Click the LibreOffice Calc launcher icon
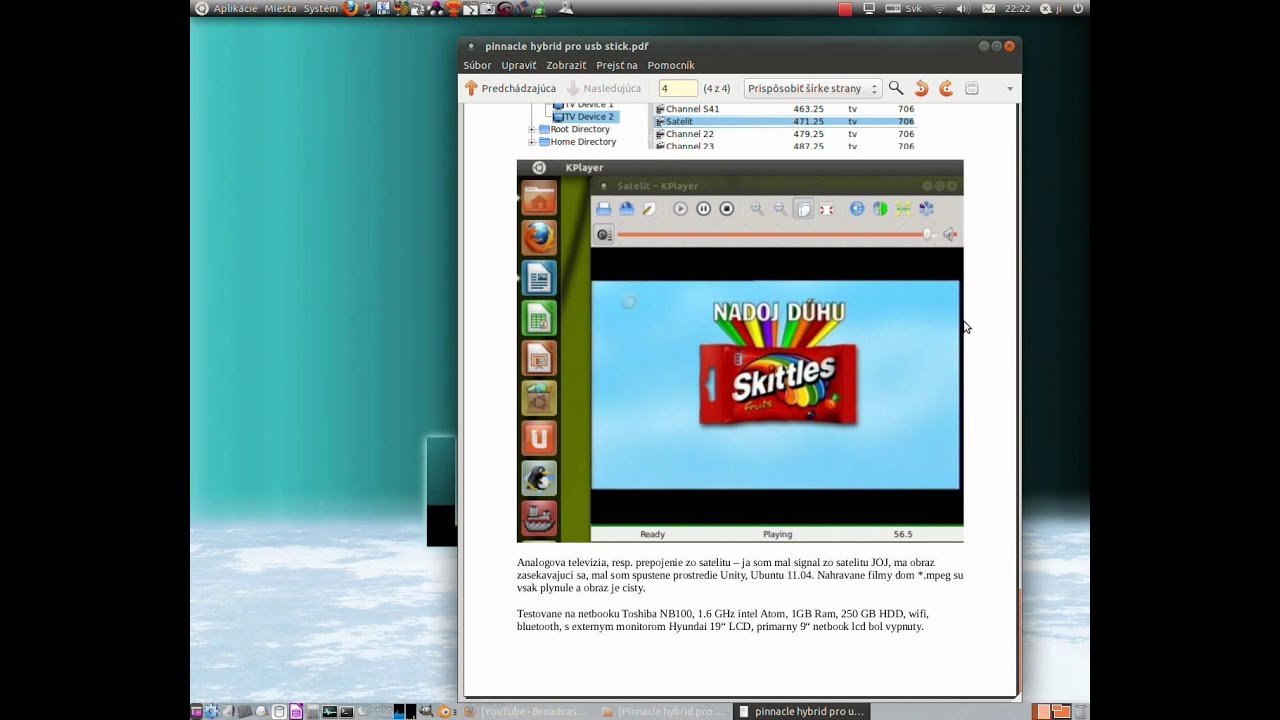 (x=539, y=318)
